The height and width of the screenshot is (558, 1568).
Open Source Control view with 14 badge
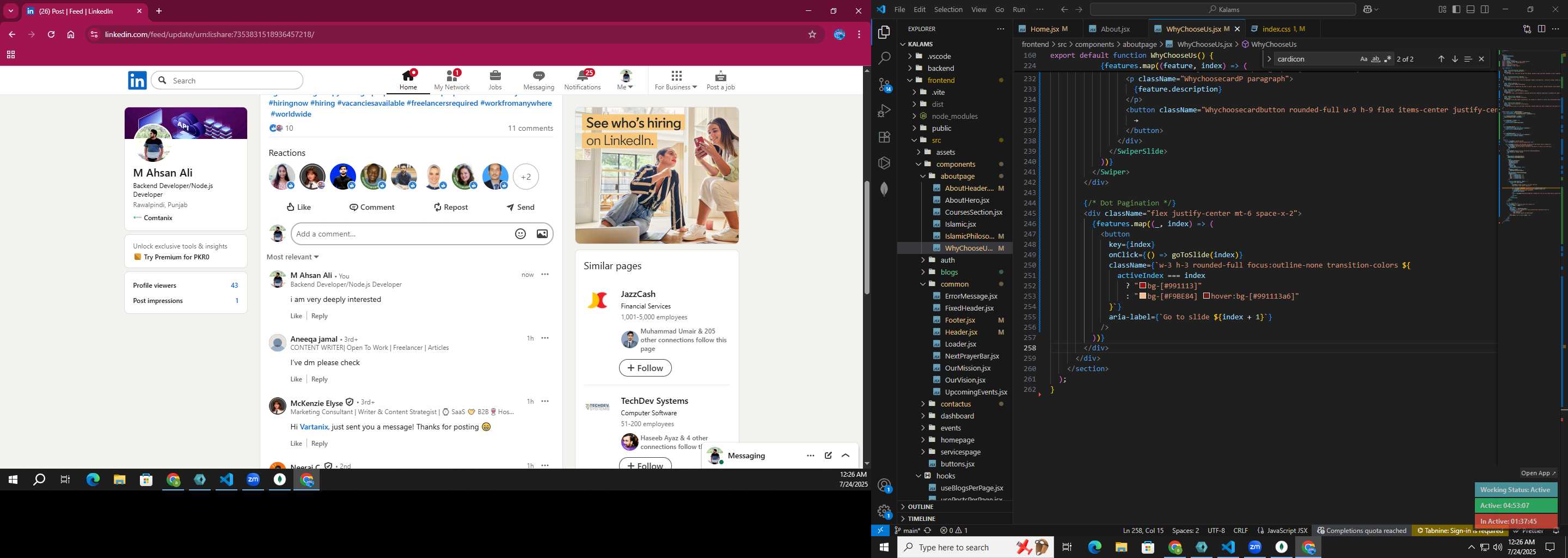884,84
